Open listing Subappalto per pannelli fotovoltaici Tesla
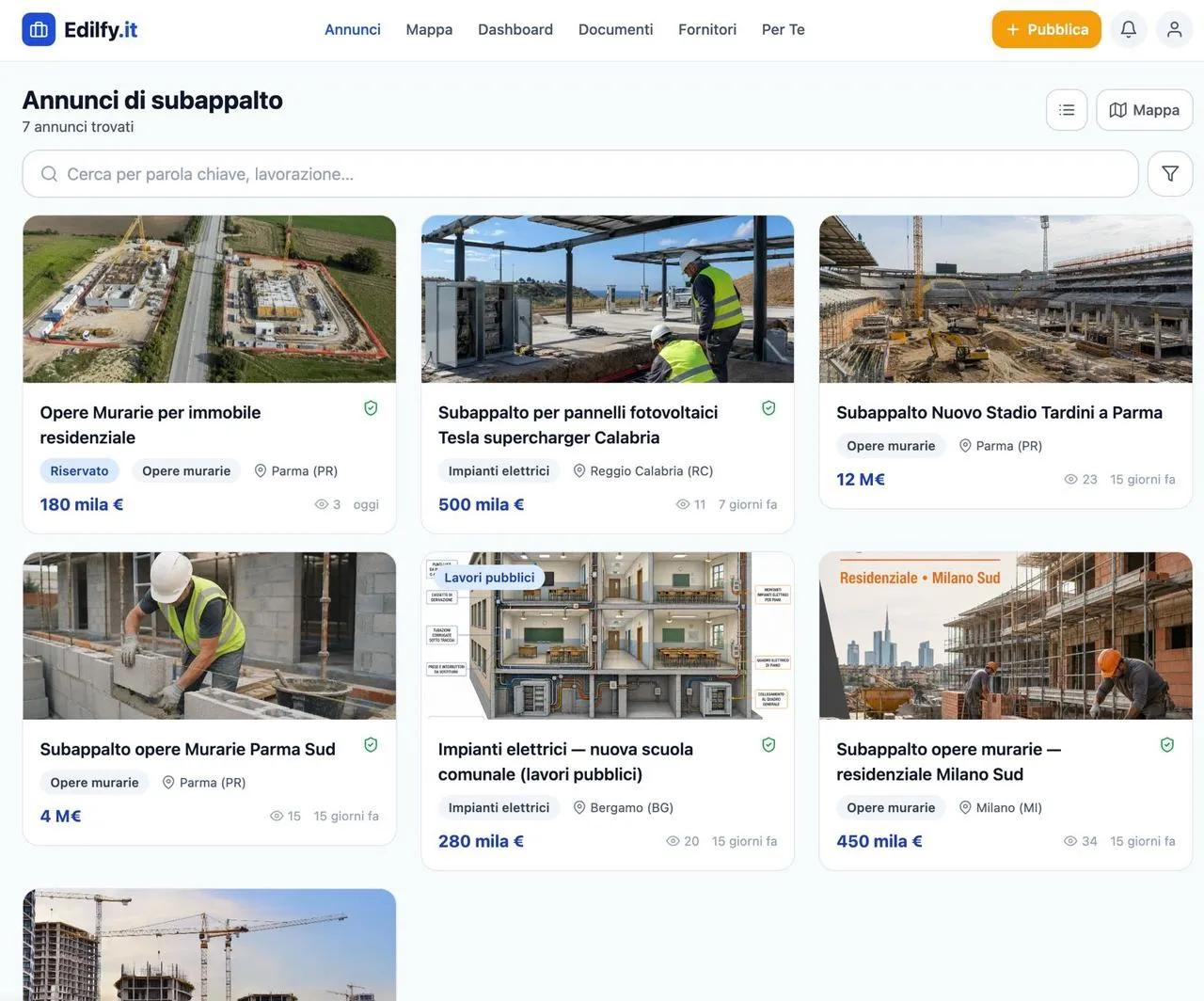 tap(578, 424)
